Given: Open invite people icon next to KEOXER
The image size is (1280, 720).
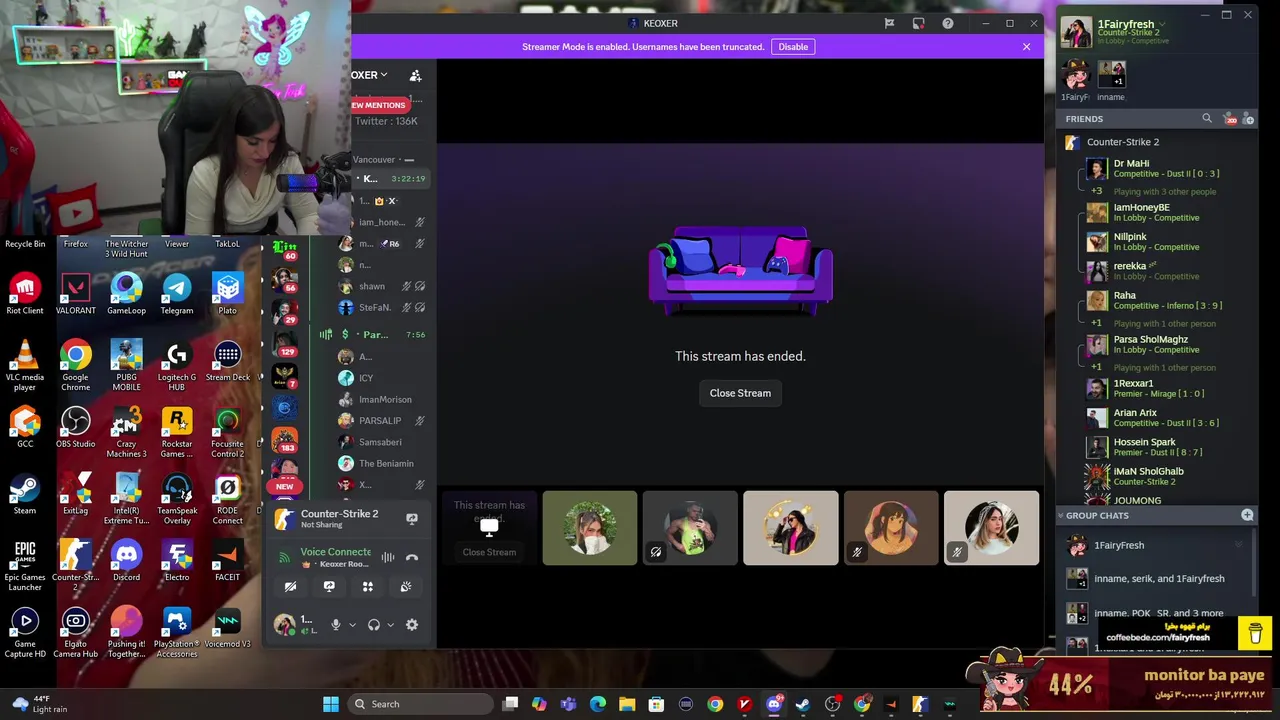Looking at the screenshot, I should click(415, 75).
